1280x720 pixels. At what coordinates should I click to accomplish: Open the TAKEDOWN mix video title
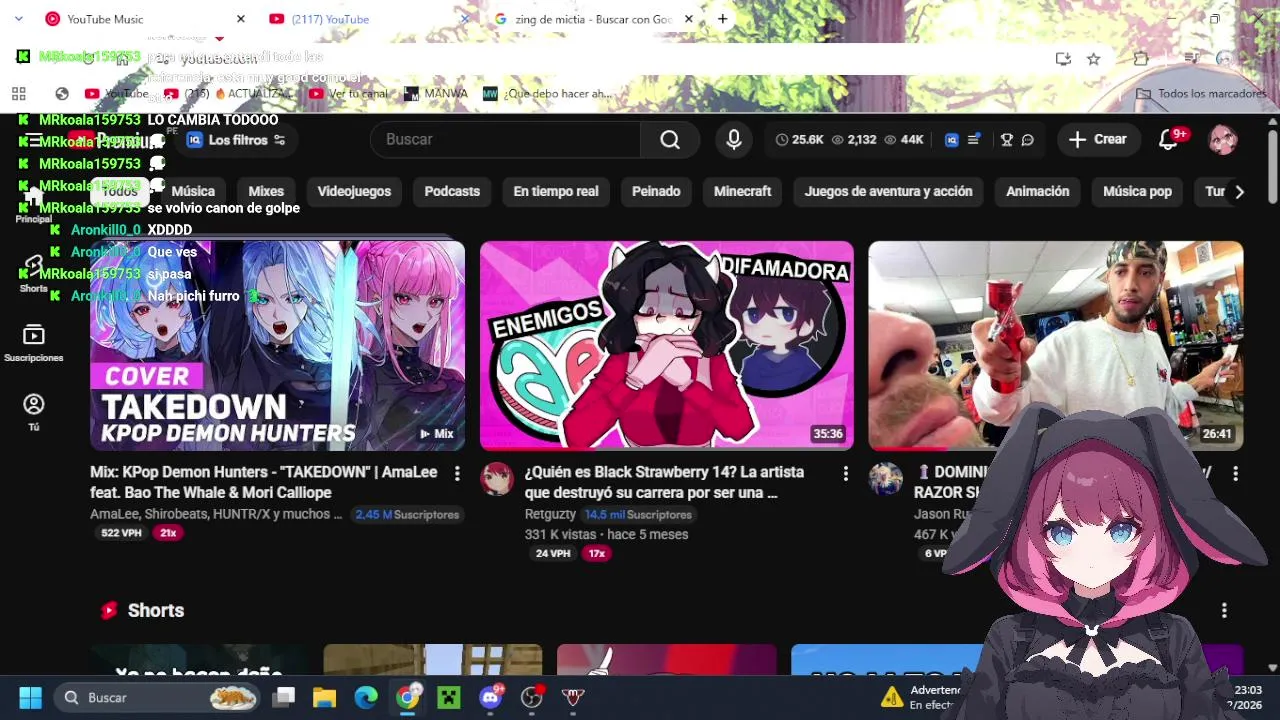[264, 482]
